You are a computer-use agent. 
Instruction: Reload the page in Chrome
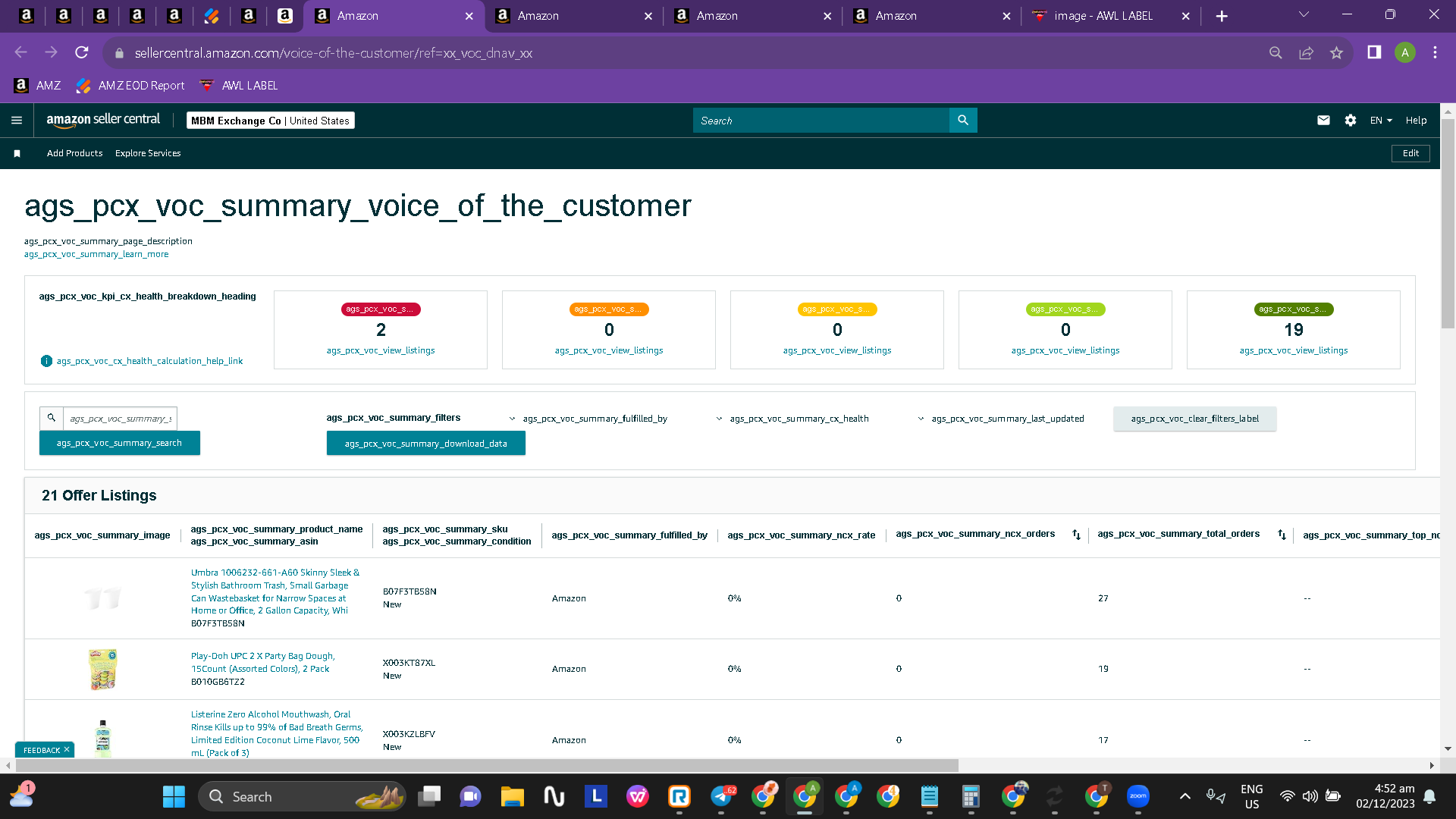(x=82, y=52)
